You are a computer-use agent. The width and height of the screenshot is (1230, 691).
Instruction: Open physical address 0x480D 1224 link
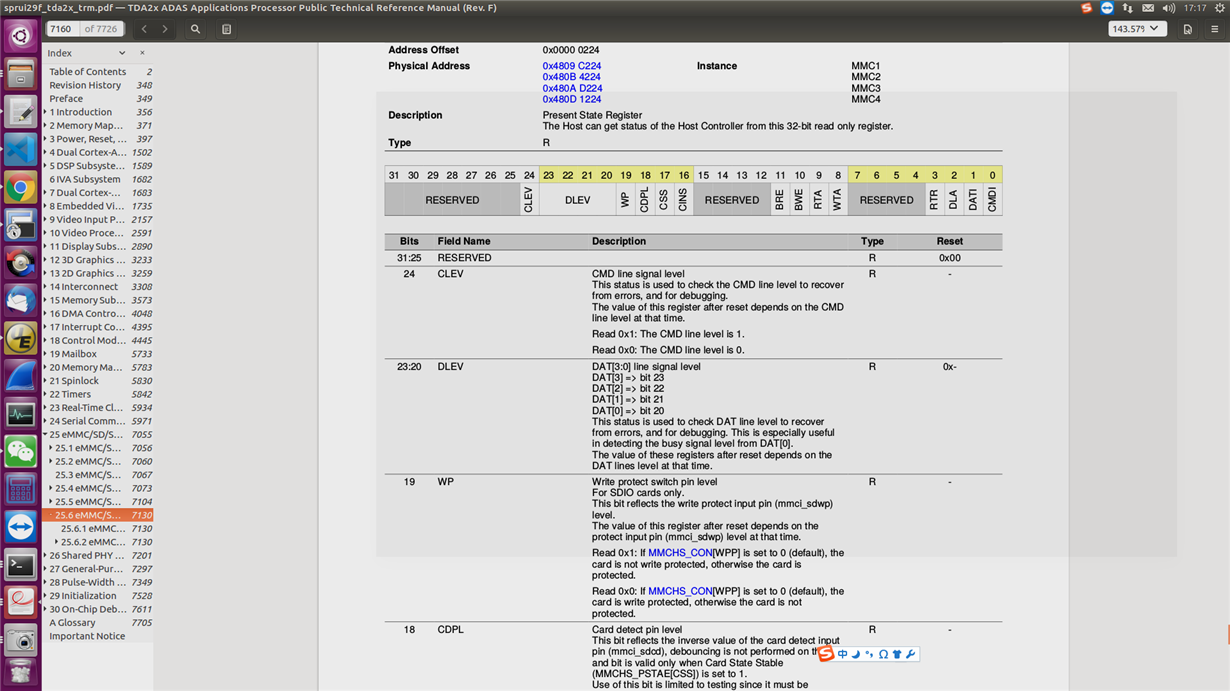[x=572, y=99]
